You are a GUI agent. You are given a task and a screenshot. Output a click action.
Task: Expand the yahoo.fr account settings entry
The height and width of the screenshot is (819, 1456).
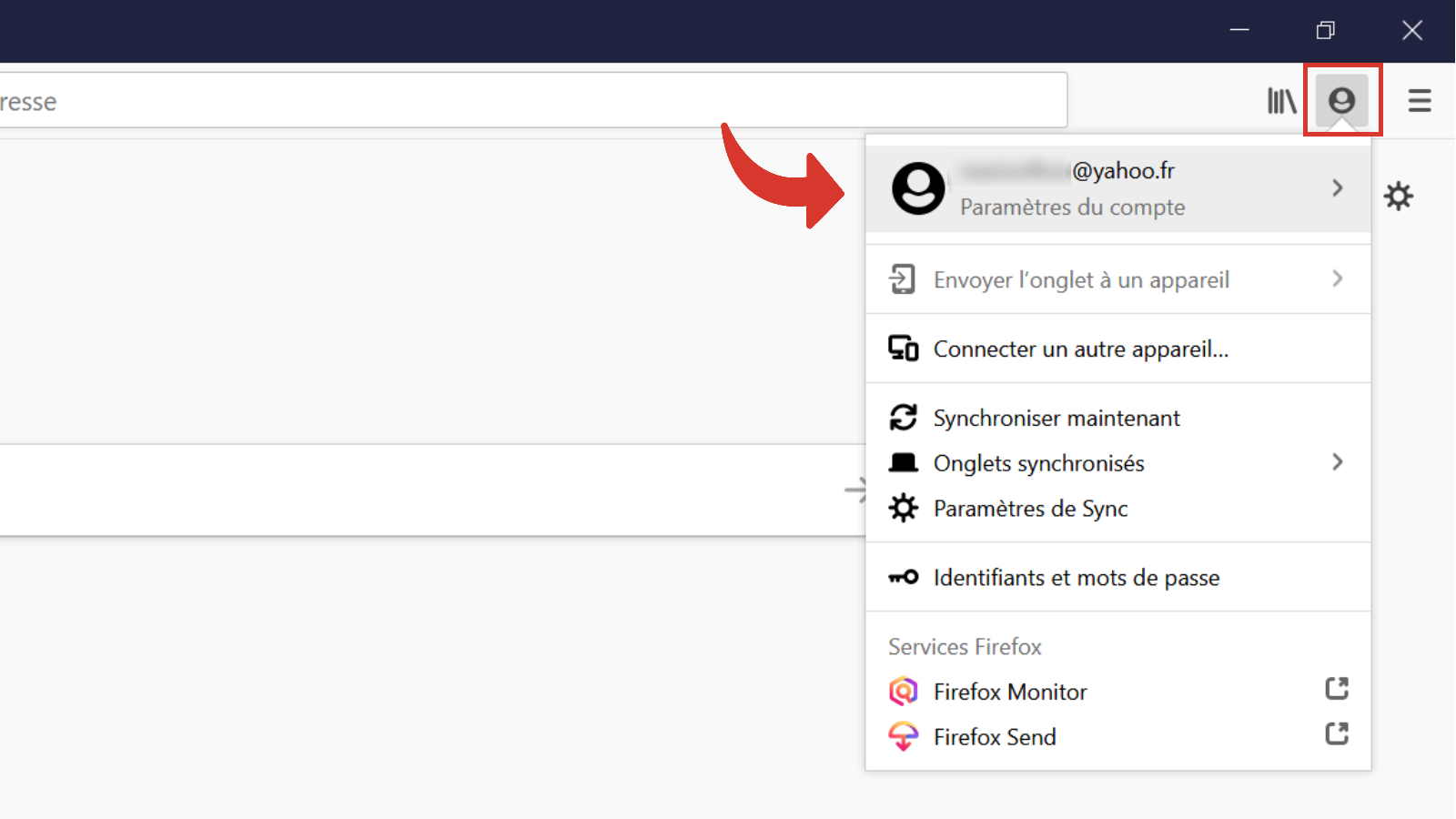tap(1337, 187)
